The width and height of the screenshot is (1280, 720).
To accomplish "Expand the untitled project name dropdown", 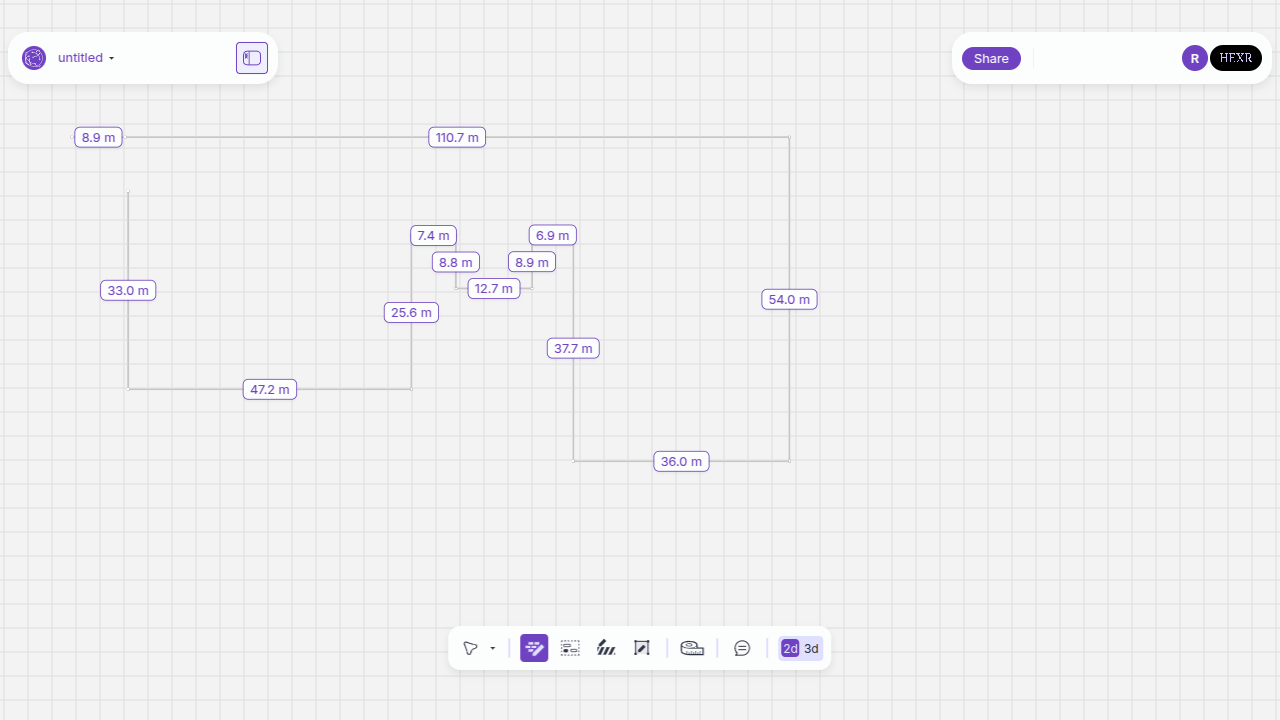I will 86,58.
